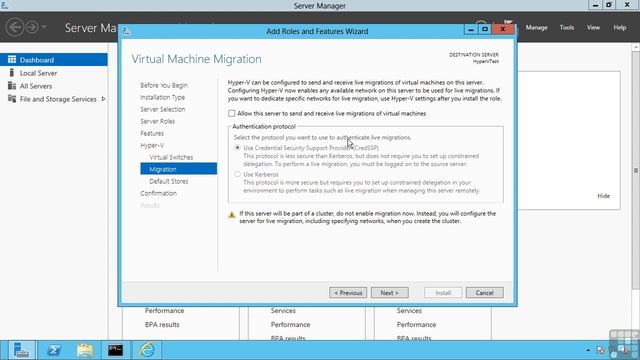Open the View menu

[x=593, y=27]
